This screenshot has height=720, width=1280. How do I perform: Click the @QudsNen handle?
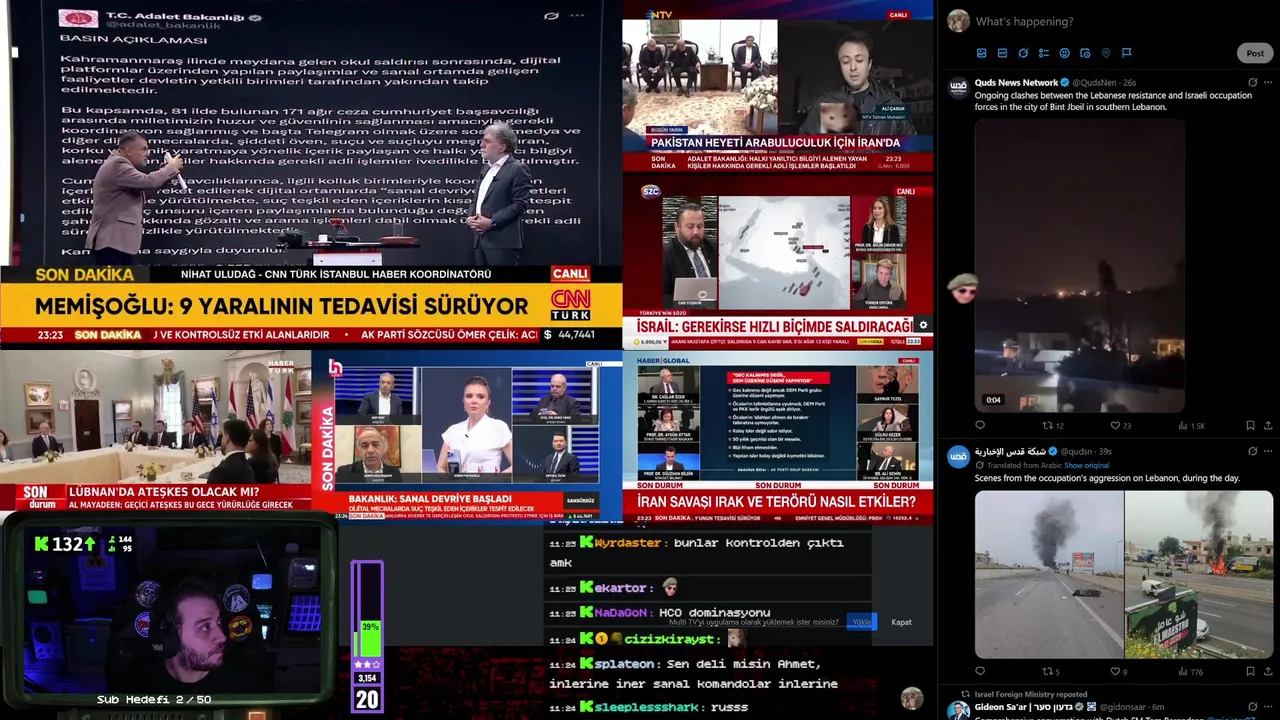point(1095,82)
